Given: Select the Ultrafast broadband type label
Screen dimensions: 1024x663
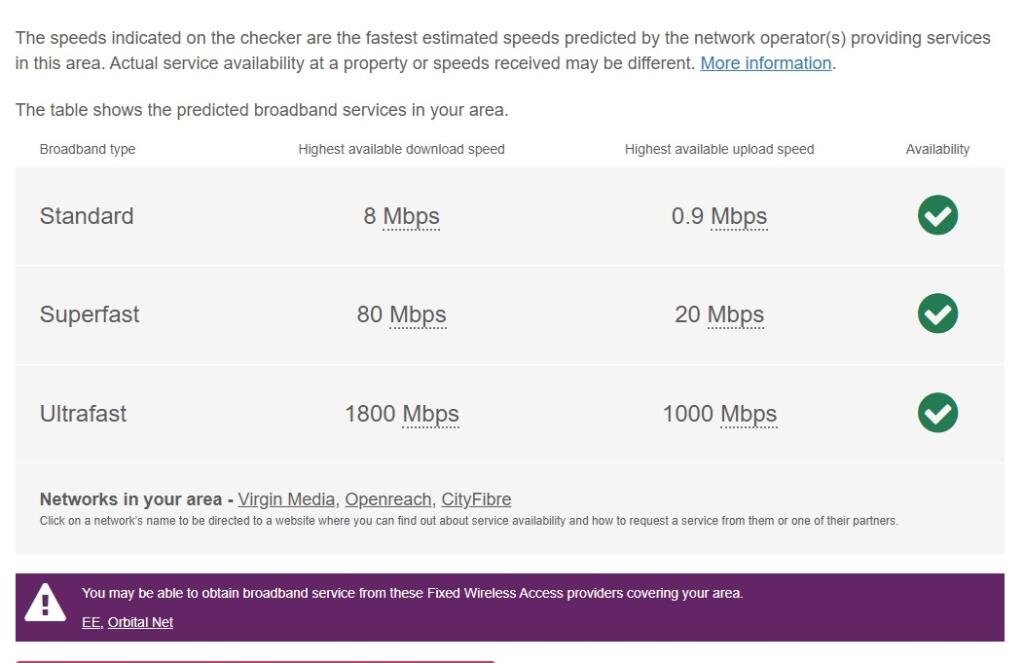Looking at the screenshot, I should point(83,414).
